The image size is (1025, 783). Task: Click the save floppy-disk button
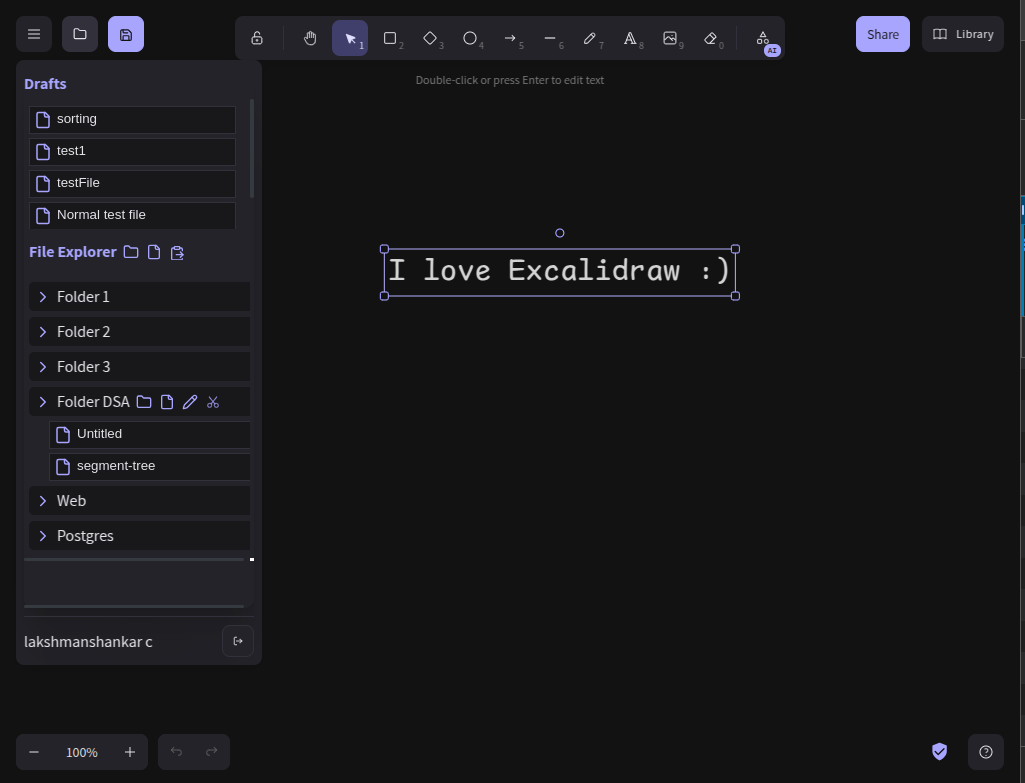coord(126,34)
